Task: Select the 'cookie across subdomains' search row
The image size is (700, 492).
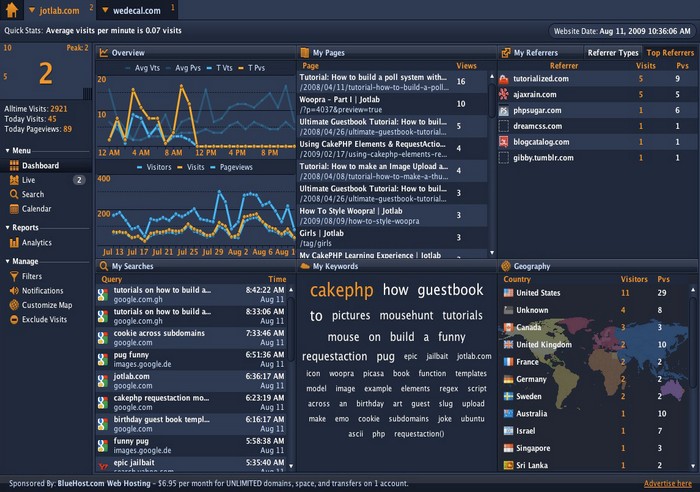Action: tap(192, 338)
